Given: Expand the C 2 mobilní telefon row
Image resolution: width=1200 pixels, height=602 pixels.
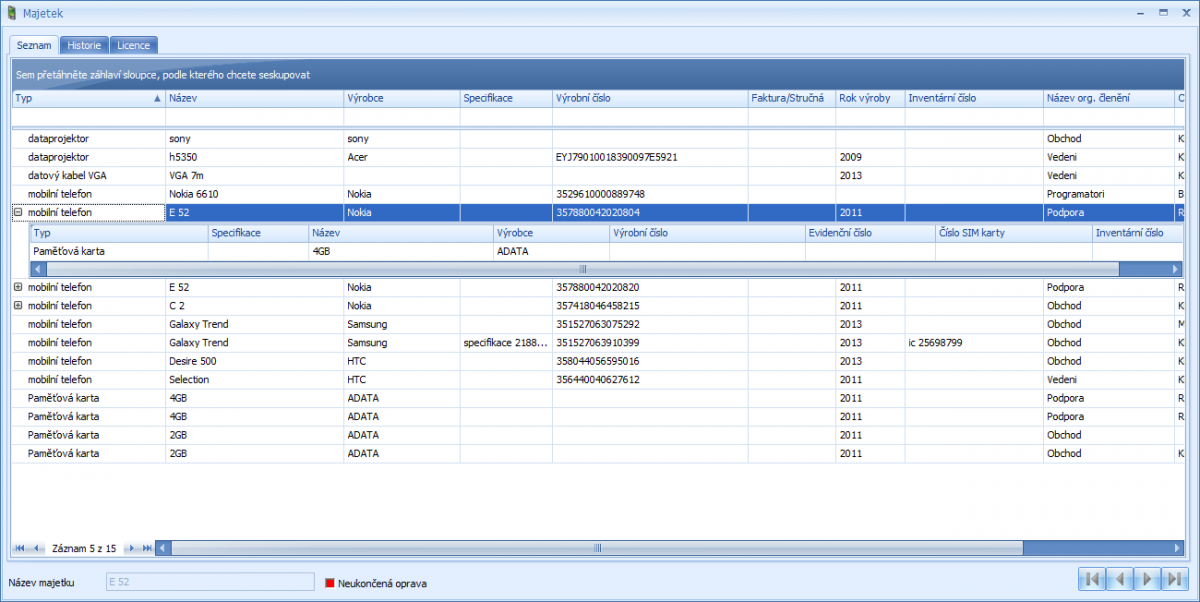Looking at the screenshot, I should click(x=18, y=305).
